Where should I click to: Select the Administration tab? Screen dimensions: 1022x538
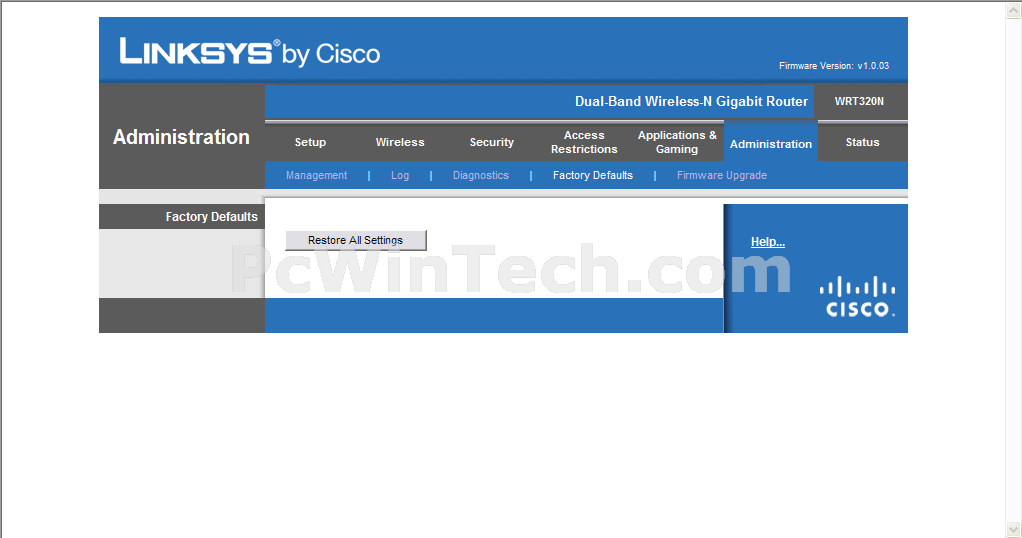coord(770,144)
